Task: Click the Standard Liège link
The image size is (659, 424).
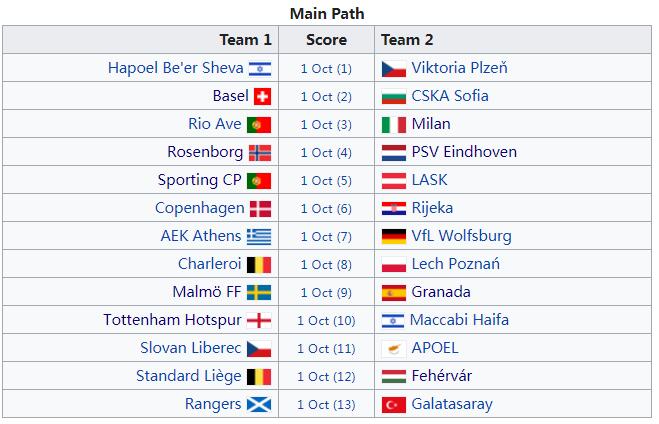Action: point(189,376)
